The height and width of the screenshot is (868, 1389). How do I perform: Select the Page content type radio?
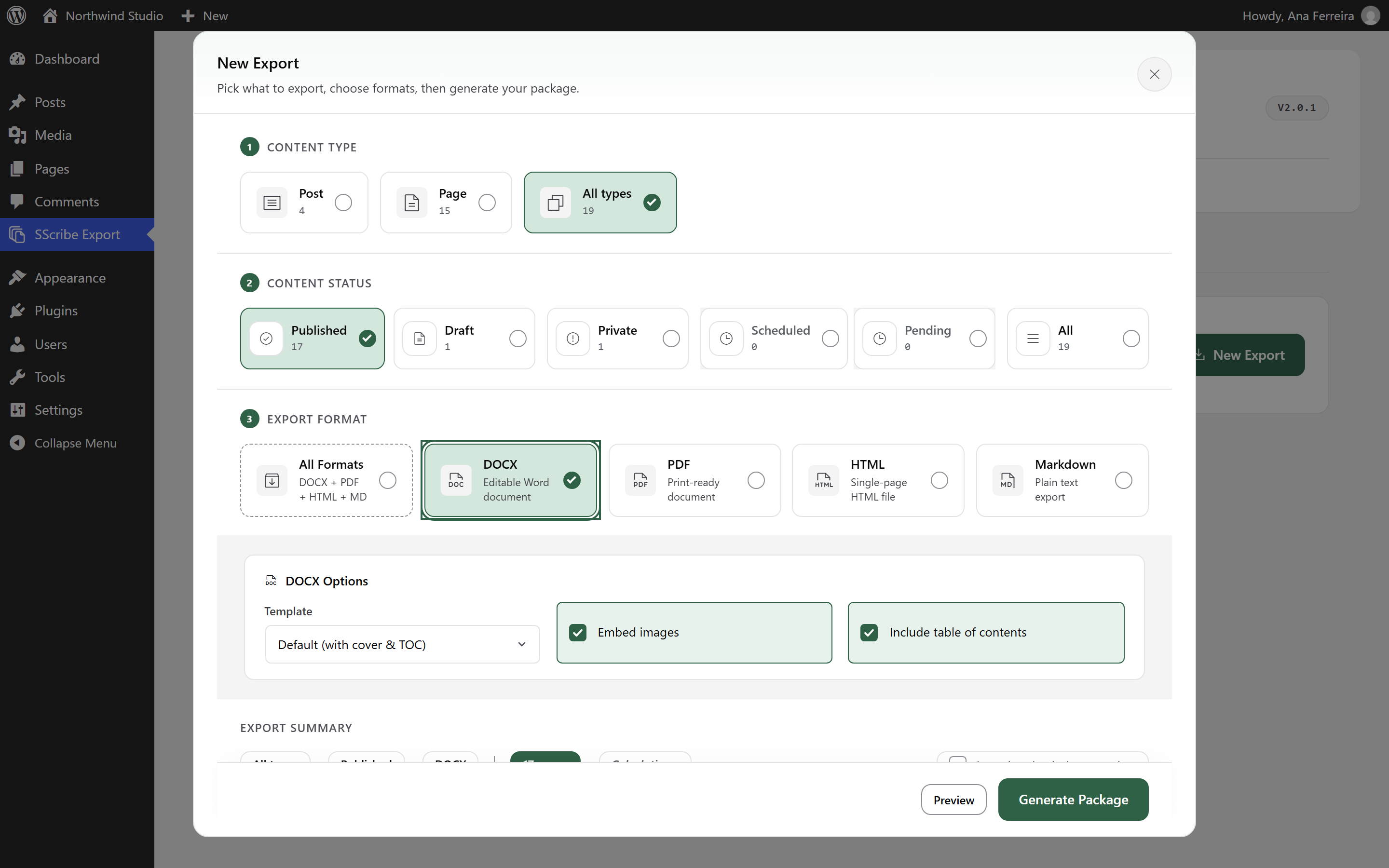tap(487, 203)
